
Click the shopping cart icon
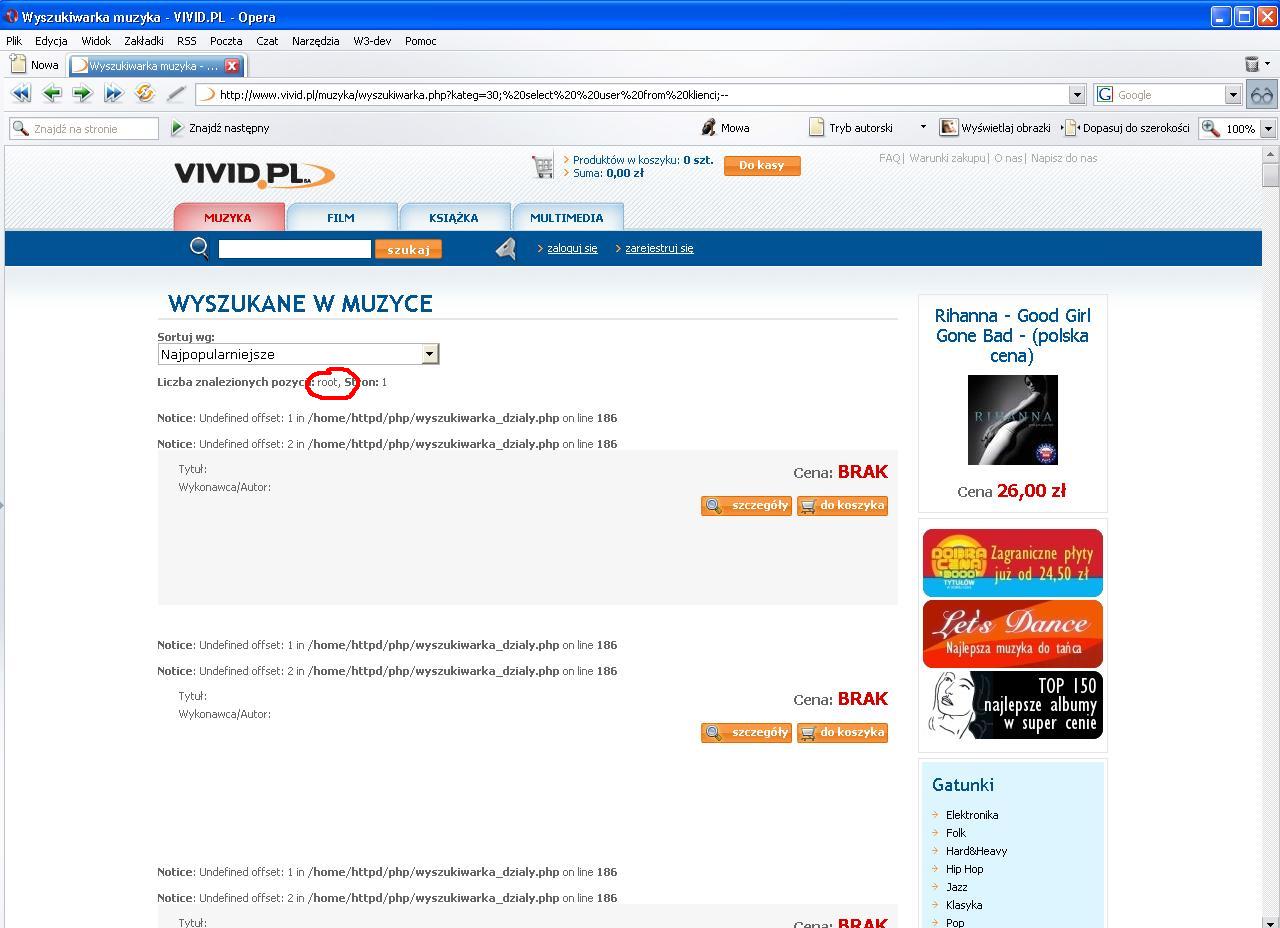tap(543, 166)
